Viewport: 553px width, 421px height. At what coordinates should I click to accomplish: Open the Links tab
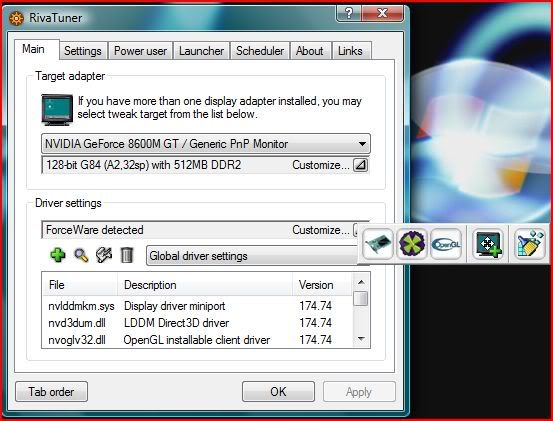pos(350,51)
